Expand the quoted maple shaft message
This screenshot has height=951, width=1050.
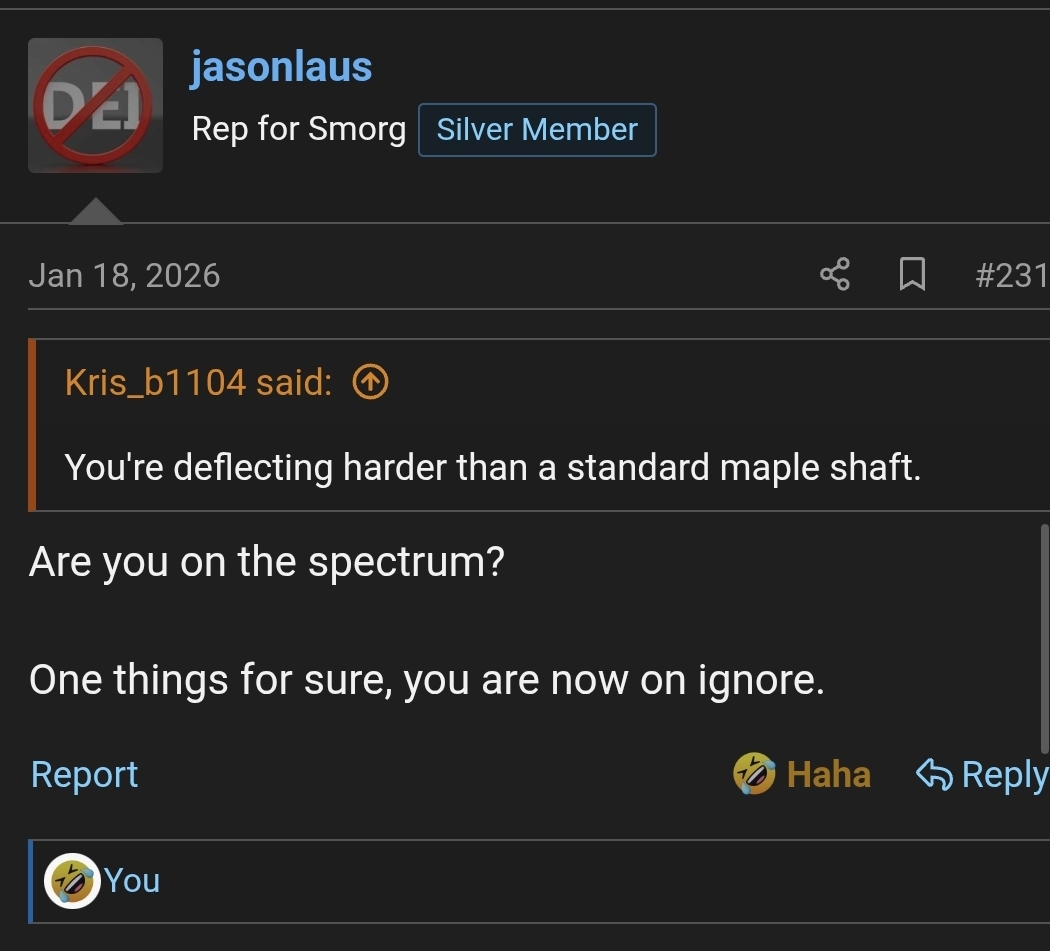(492, 467)
